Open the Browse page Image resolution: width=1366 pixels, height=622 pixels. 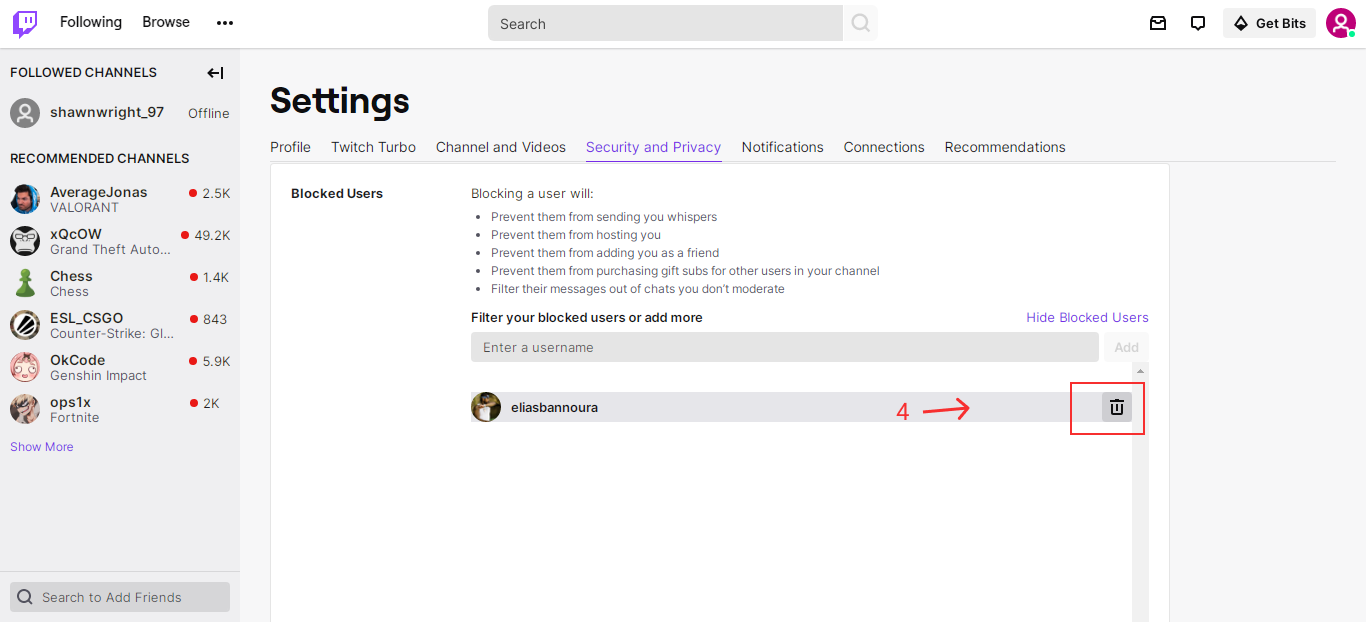(166, 22)
